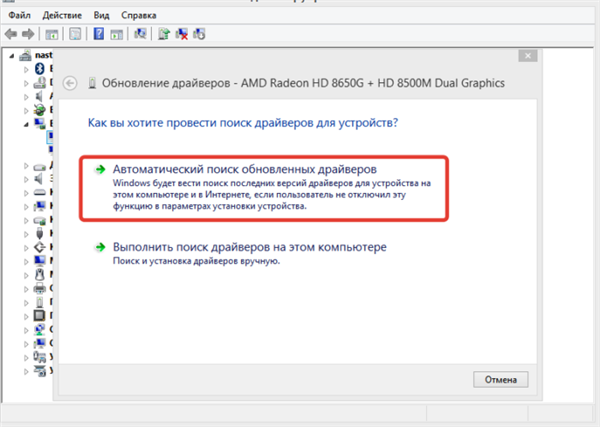
Task: Click the Forward arrow in the toolbar
Action: pyautogui.click(x=28, y=34)
